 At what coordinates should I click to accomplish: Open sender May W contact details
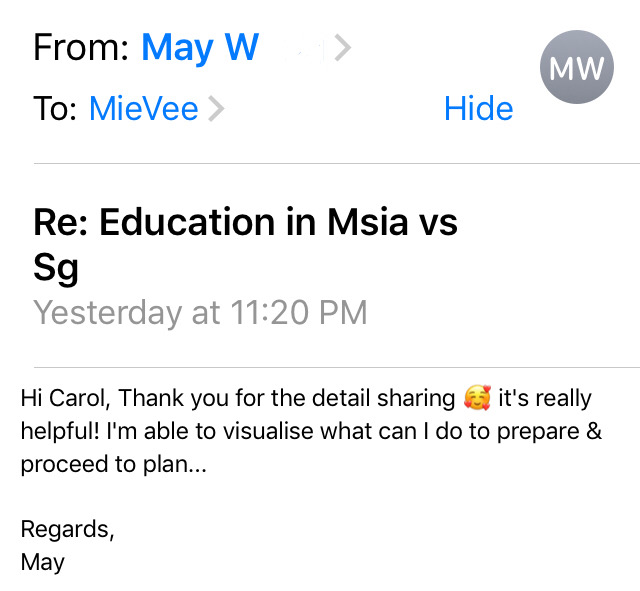tap(200, 48)
